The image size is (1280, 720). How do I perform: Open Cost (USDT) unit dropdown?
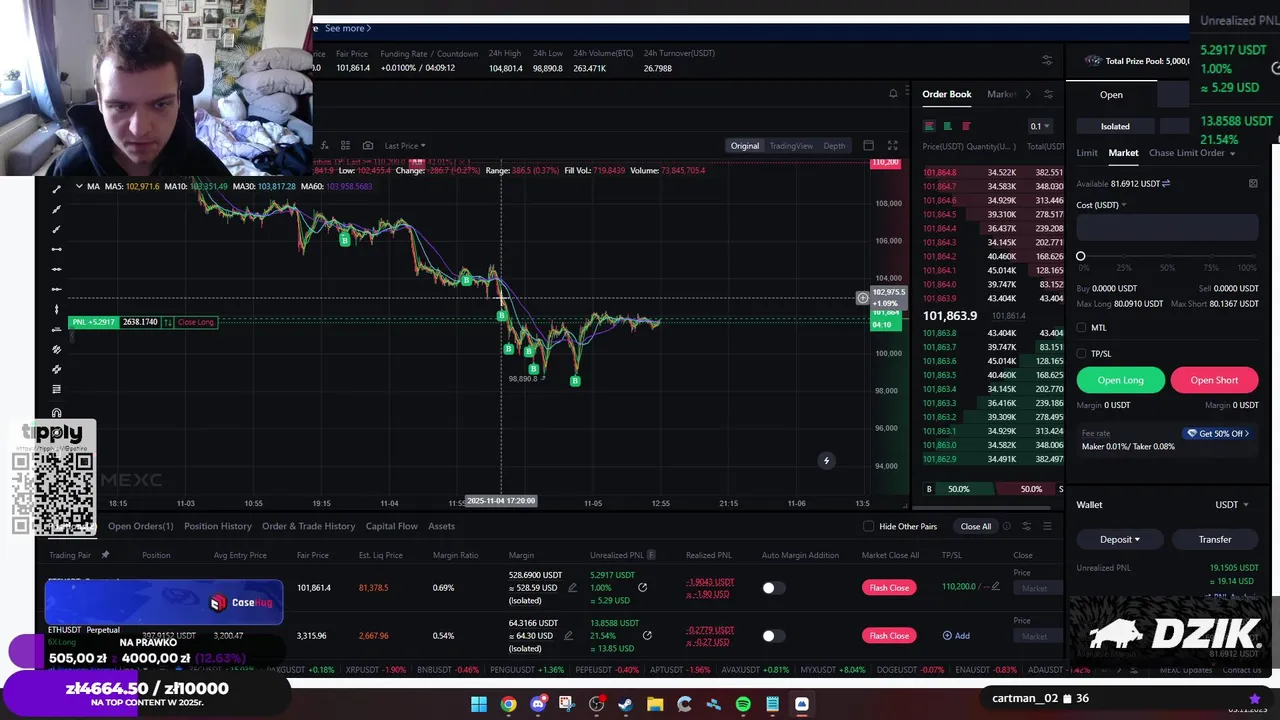[1101, 205]
